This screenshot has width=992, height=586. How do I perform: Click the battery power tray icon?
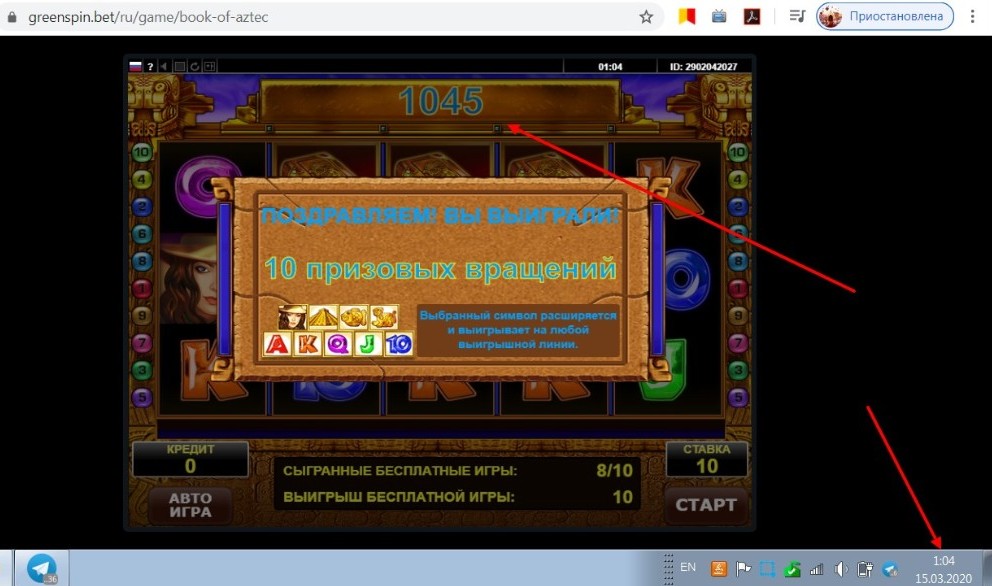tap(865, 569)
